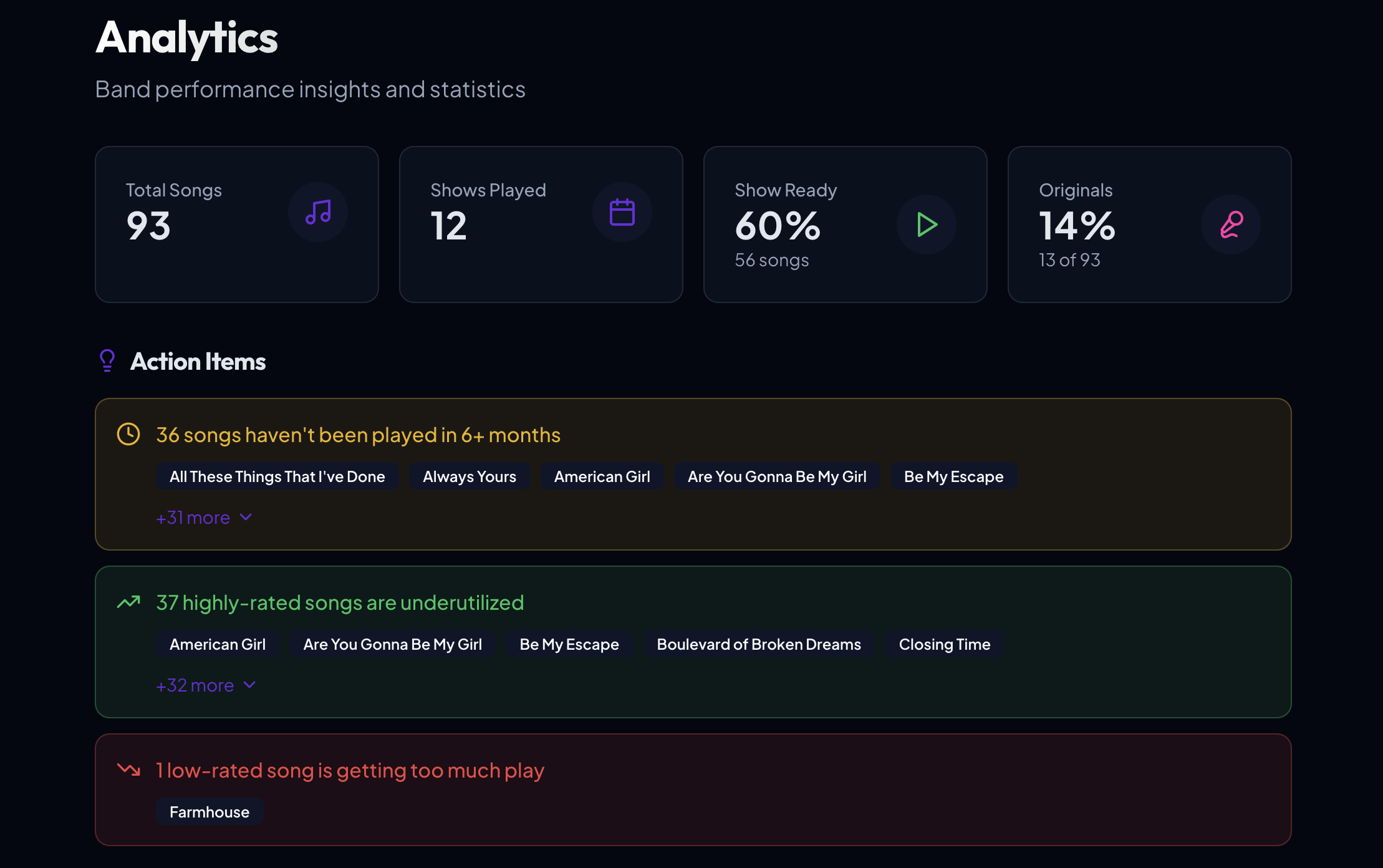
Task: Click the upward trend icon on underutilized songs card
Action: click(128, 602)
